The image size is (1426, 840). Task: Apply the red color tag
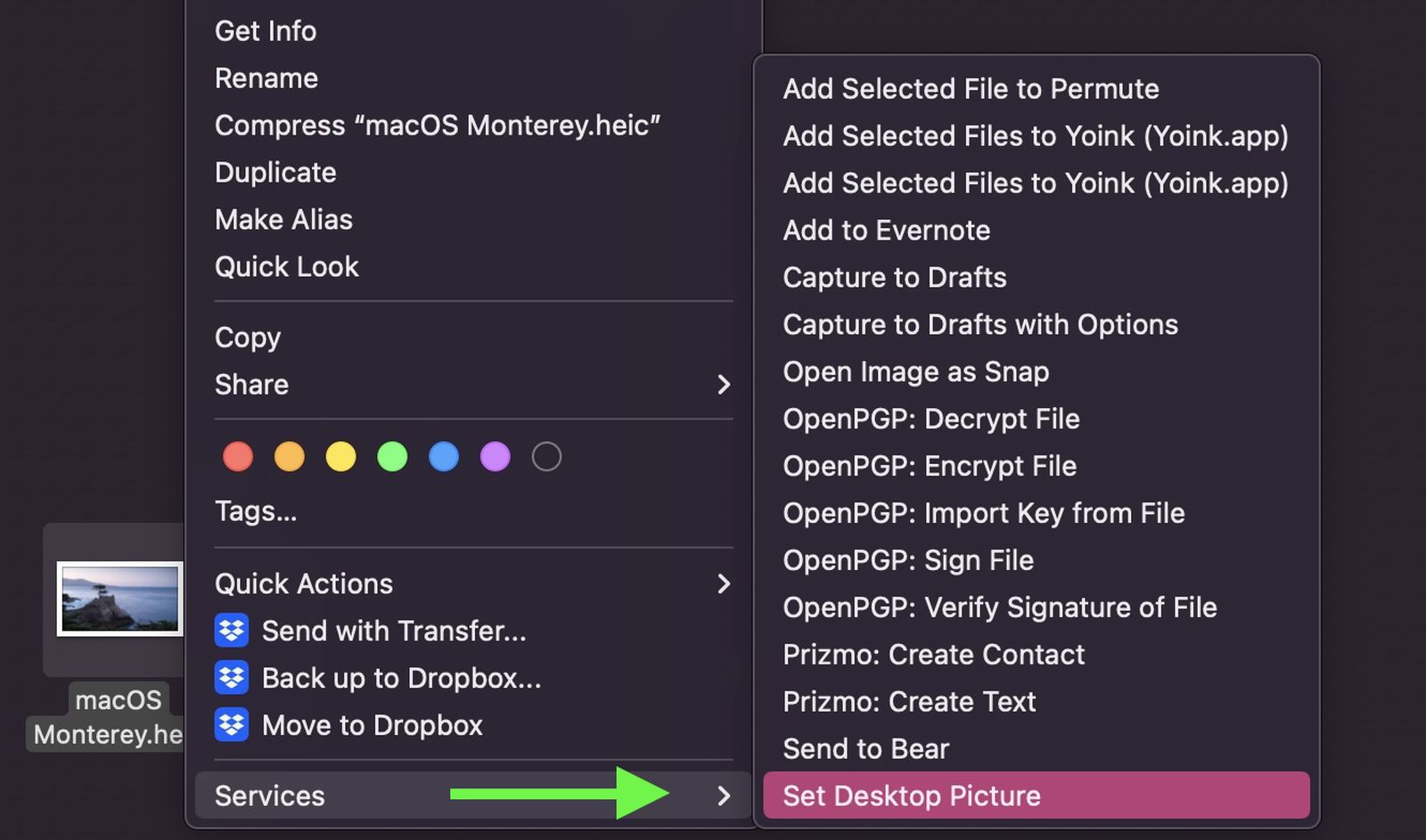point(238,457)
